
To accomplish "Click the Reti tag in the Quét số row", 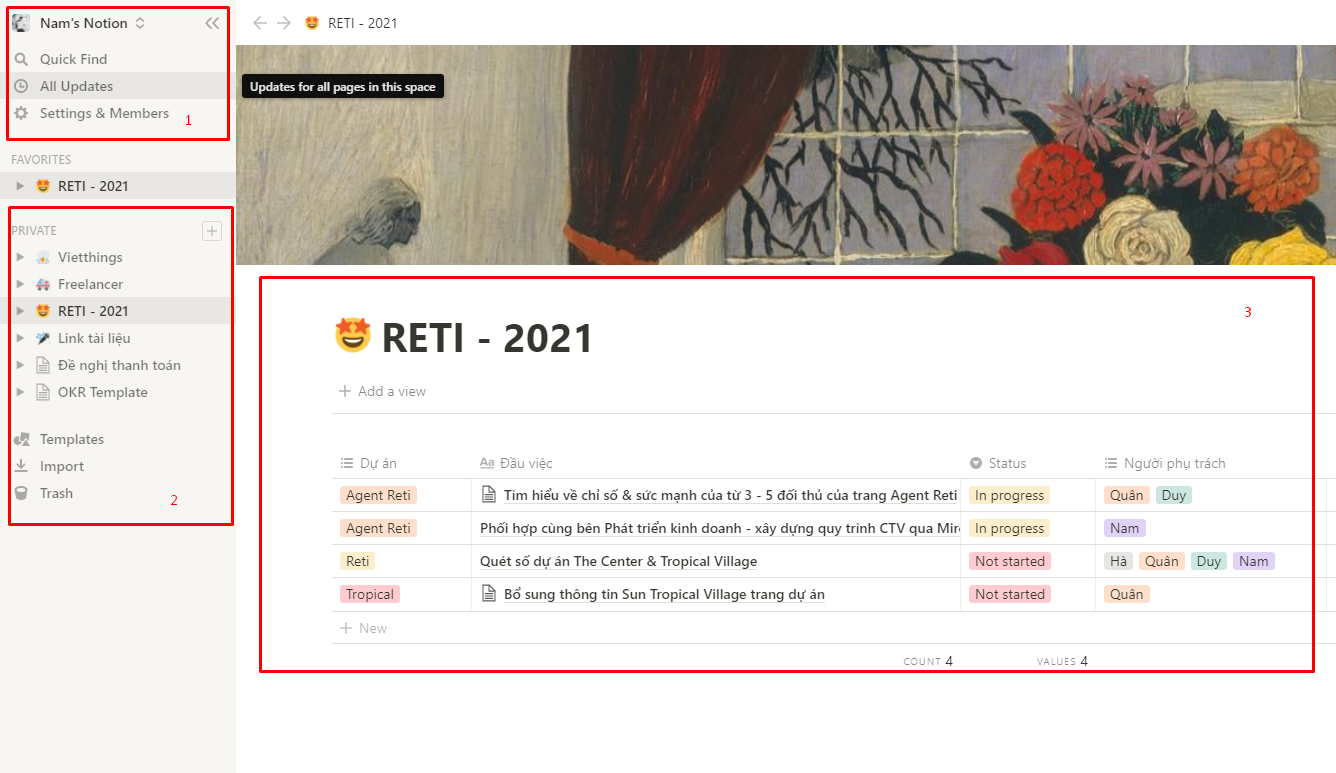I will (358, 561).
